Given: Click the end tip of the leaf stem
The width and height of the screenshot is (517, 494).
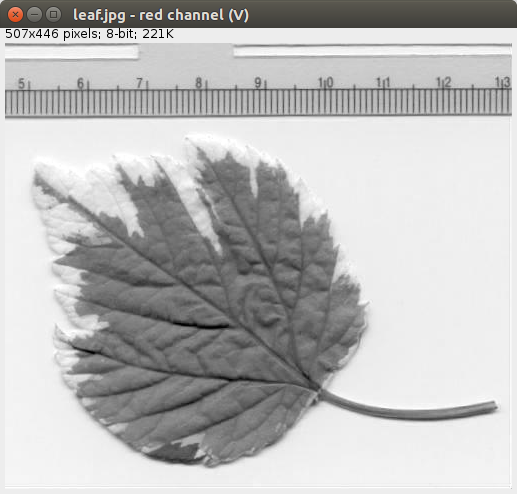Looking at the screenshot, I should click(495, 406).
